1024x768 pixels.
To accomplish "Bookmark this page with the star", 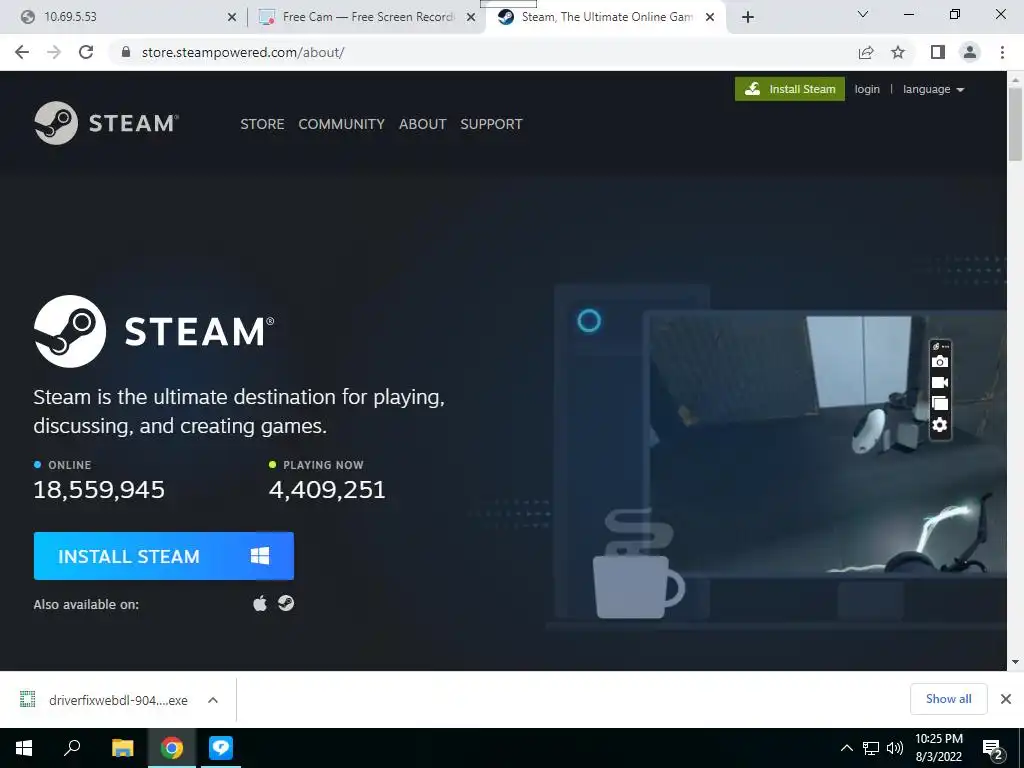I will (x=898, y=52).
